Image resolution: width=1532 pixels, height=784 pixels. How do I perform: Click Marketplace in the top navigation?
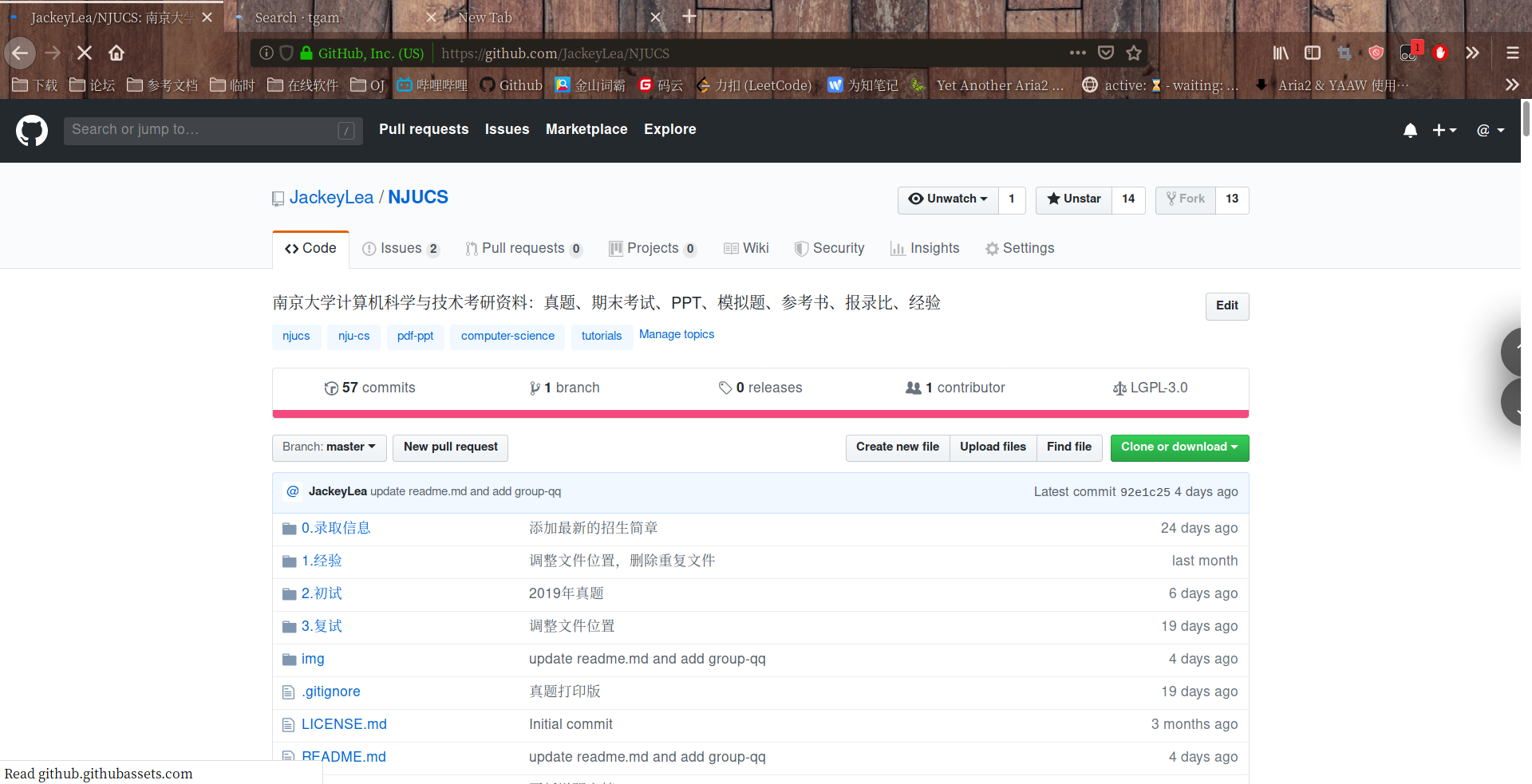click(x=586, y=129)
